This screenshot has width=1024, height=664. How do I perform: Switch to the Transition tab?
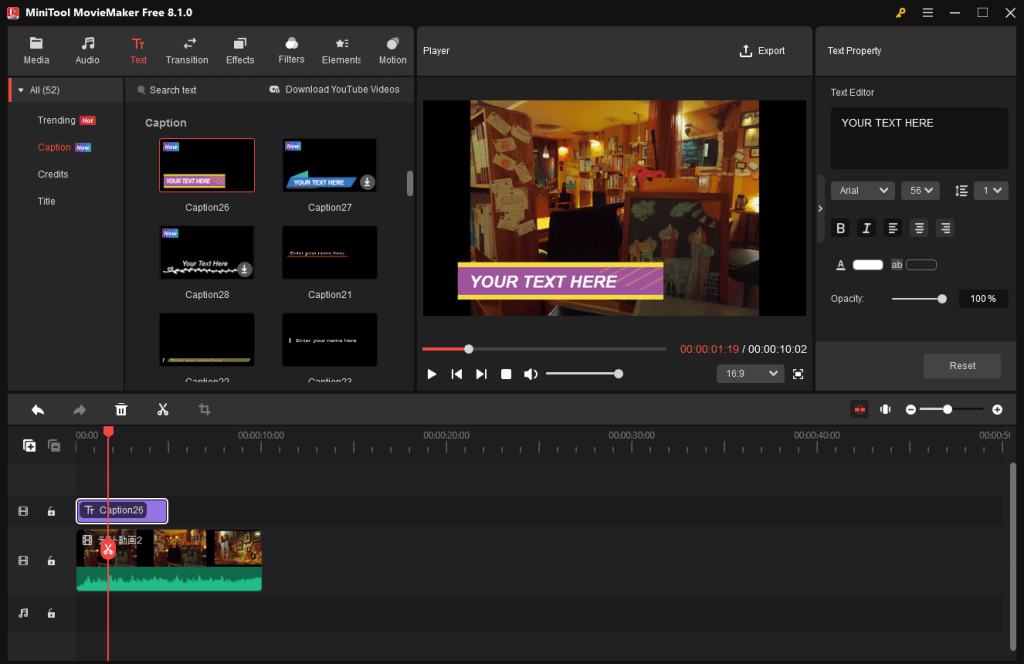187,51
